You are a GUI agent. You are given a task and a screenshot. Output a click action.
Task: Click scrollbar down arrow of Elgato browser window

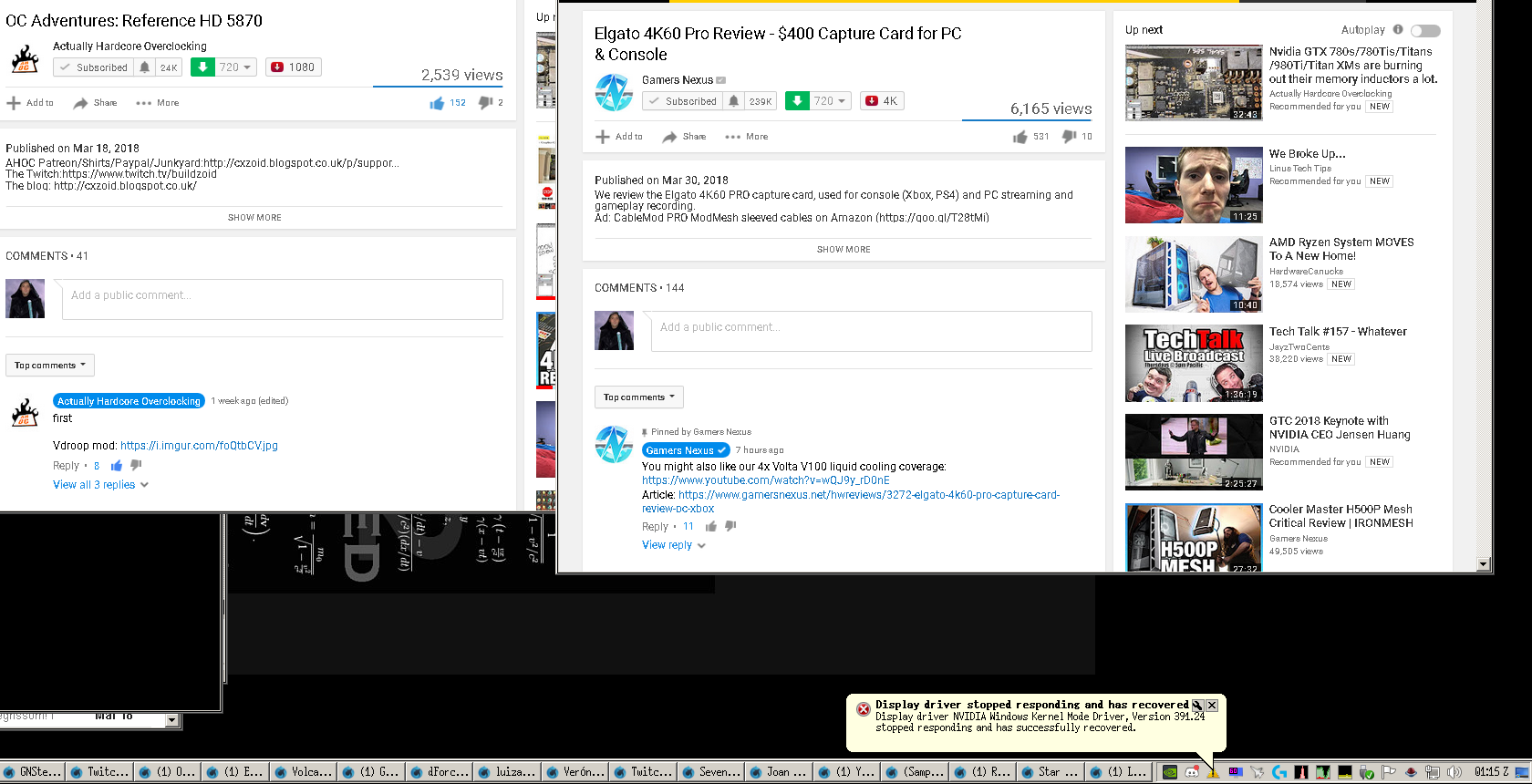[1484, 564]
